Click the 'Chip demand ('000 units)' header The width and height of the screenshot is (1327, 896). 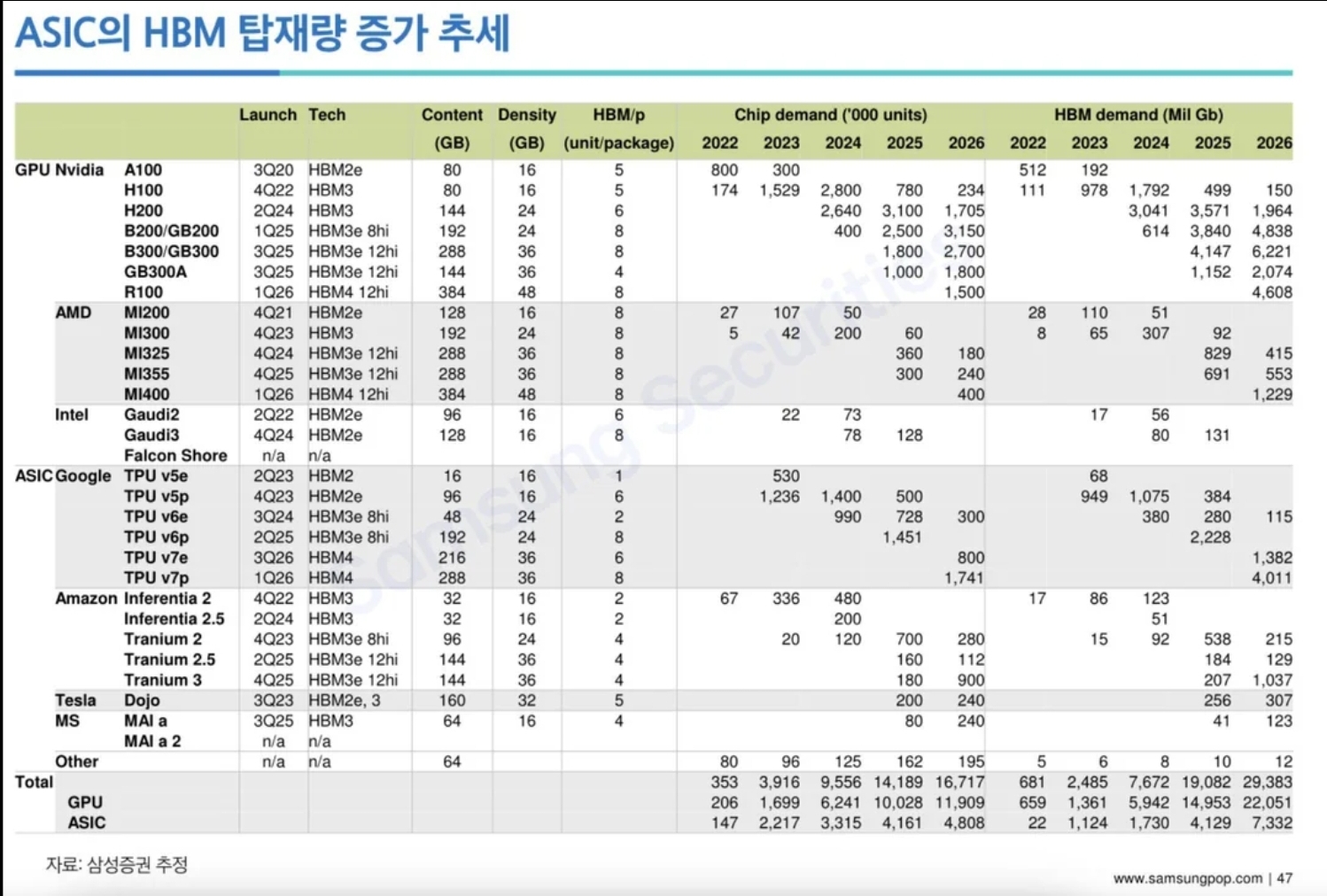[x=830, y=115]
